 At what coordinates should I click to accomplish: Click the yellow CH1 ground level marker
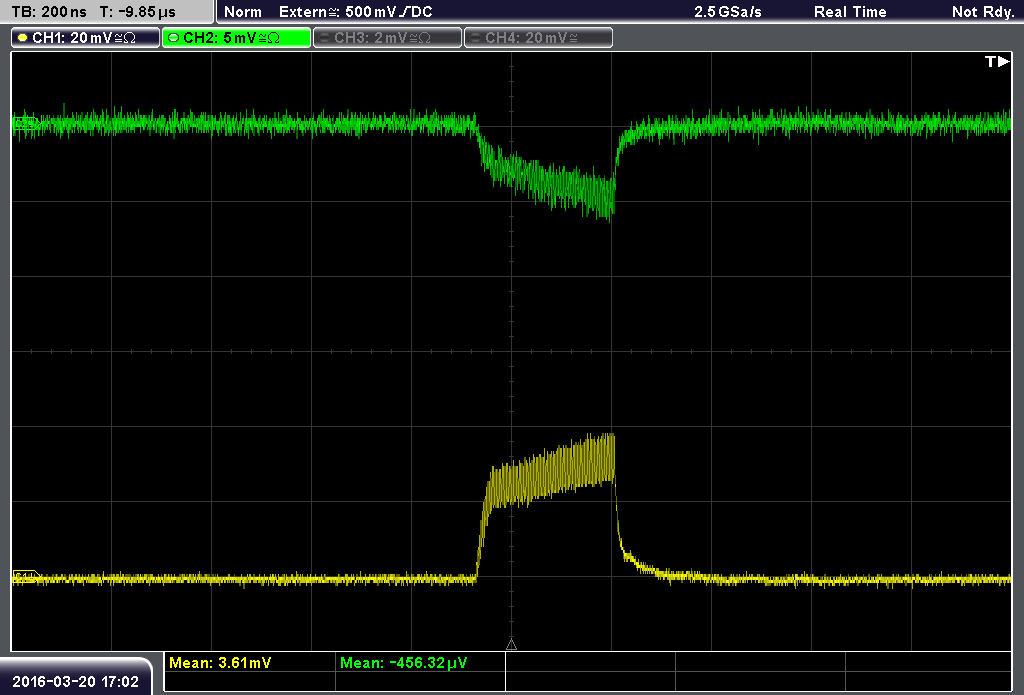[25, 577]
